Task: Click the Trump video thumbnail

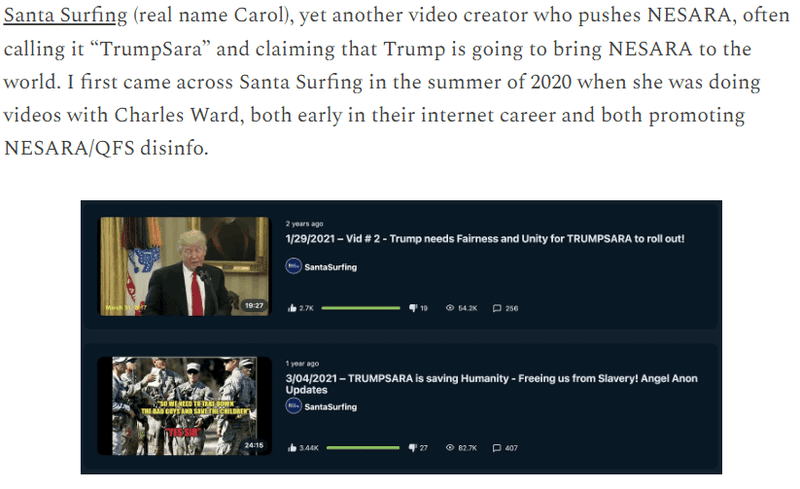Action: (184, 266)
